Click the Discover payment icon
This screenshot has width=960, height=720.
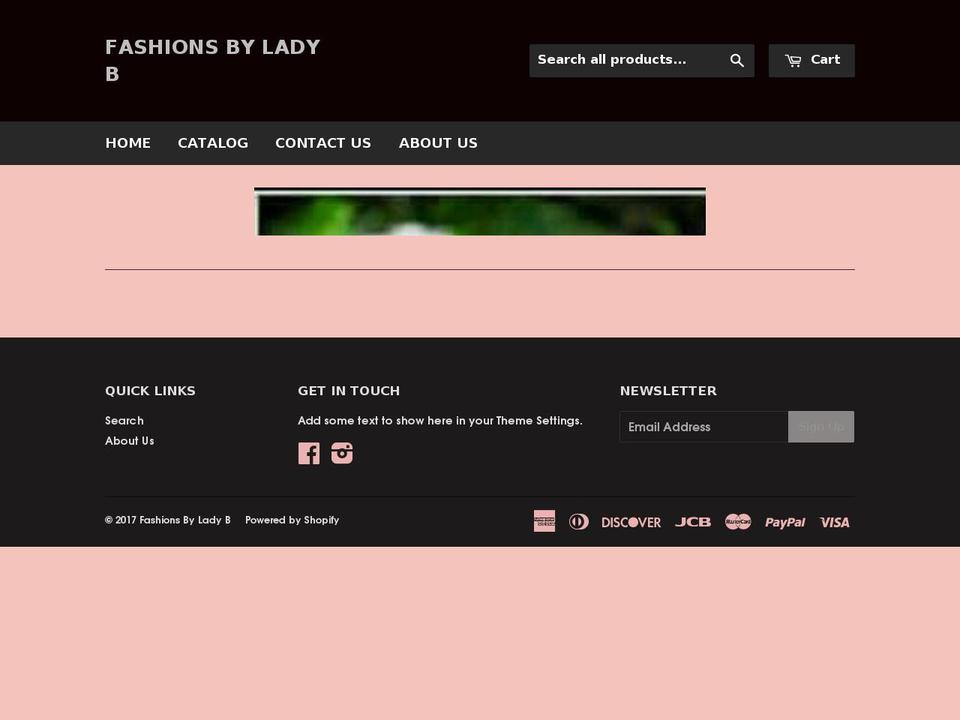click(631, 522)
